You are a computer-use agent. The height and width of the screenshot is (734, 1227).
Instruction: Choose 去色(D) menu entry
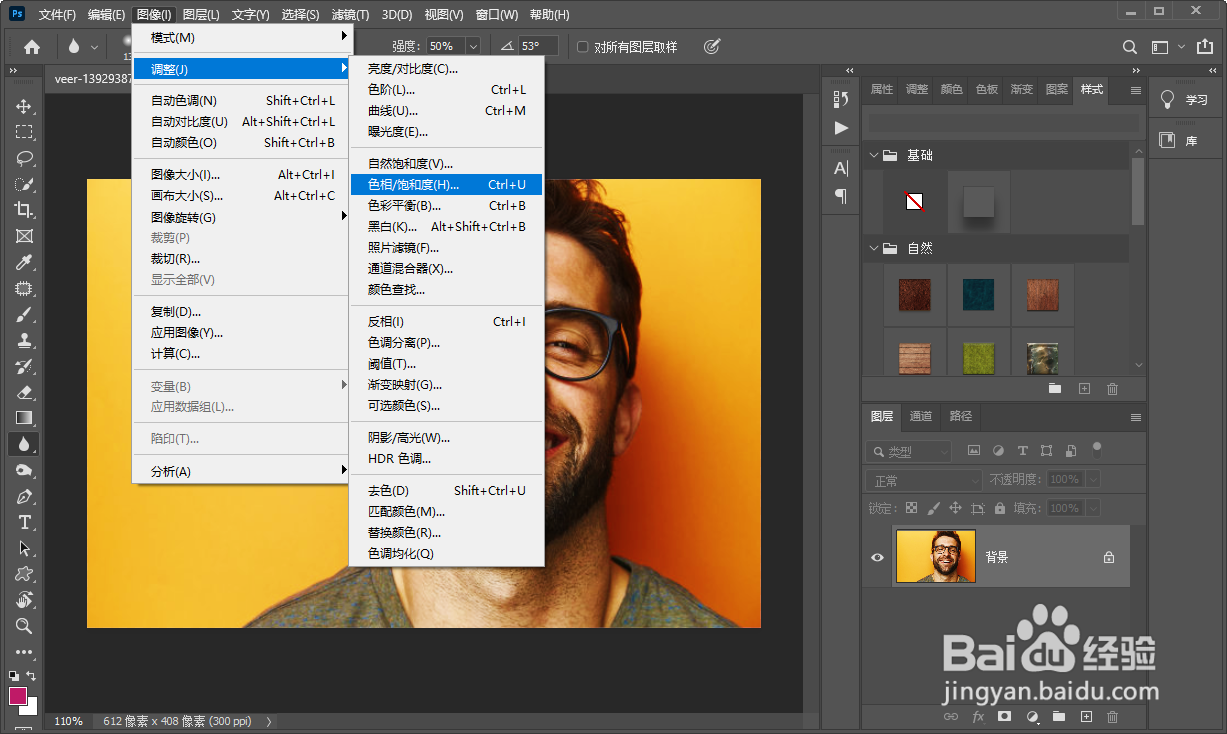pos(446,491)
